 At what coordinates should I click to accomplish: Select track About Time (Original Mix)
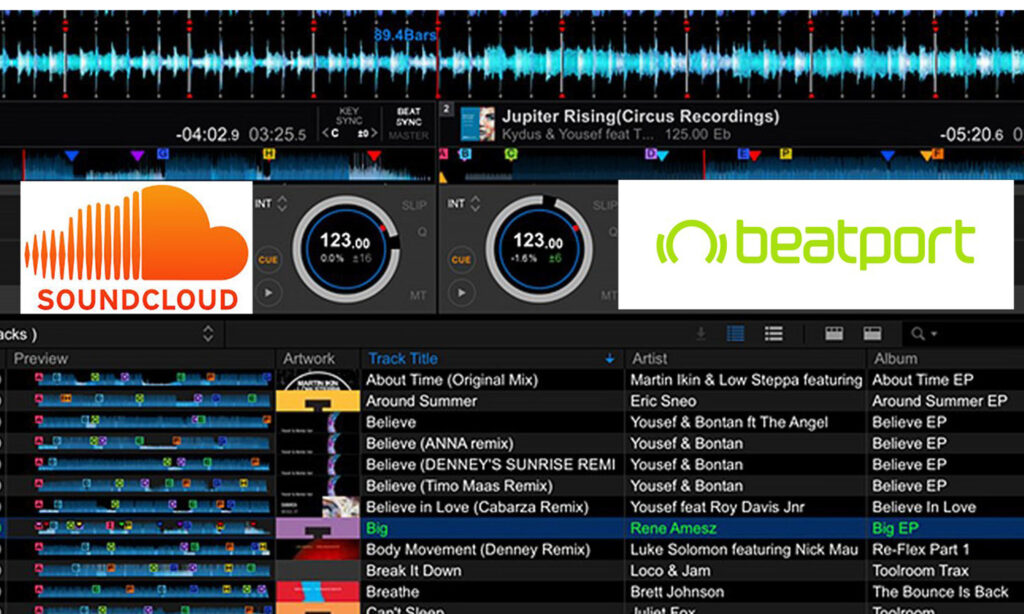[x=452, y=380]
